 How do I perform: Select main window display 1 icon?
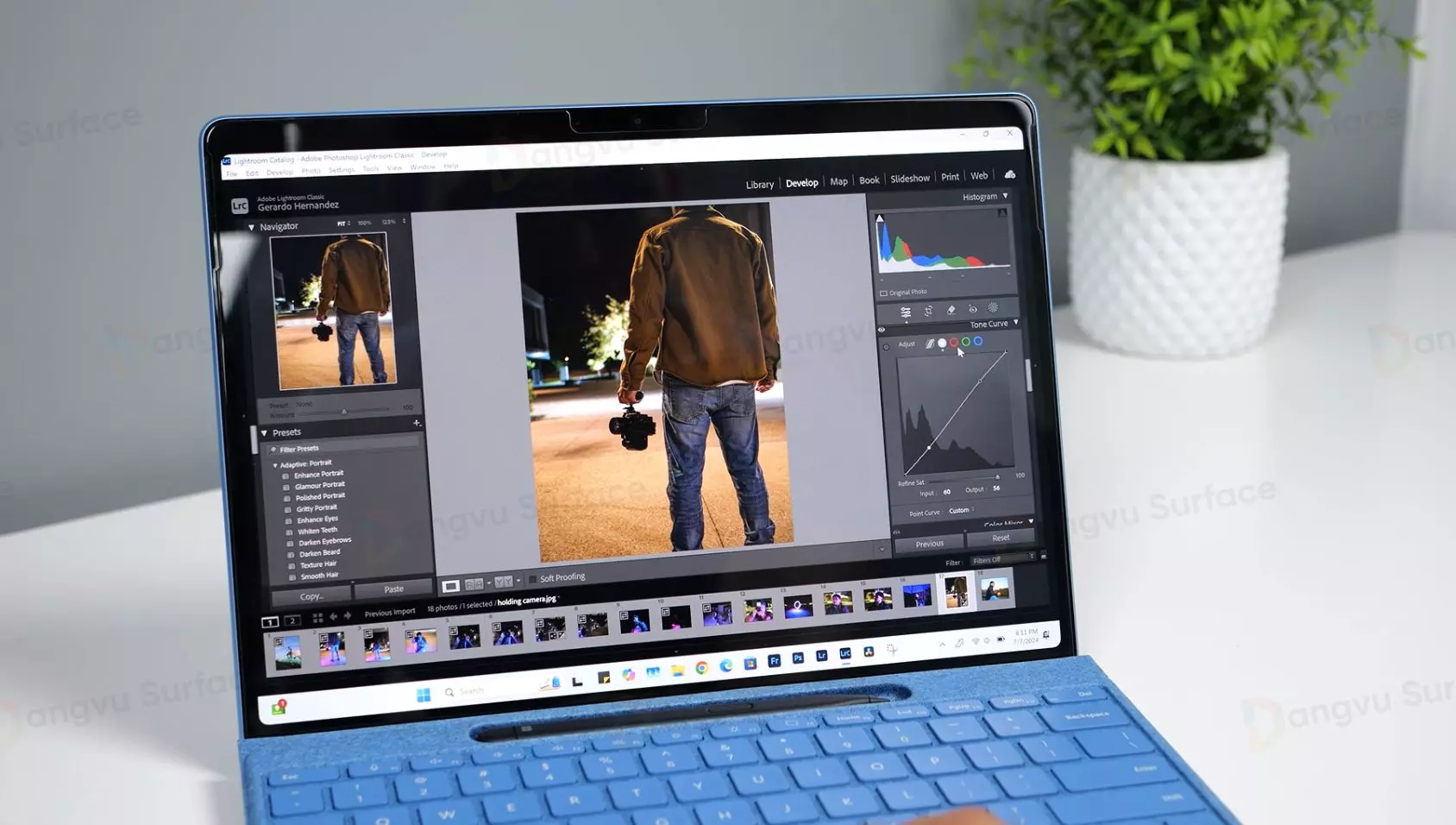270,621
